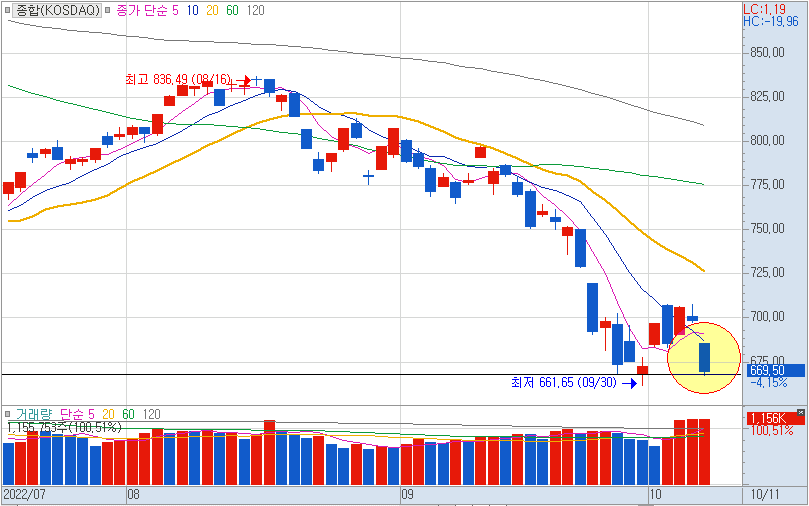Click the 최저 661.65 (09/30) low label
Image resolution: width=809 pixels, height=506 pixels.
[563, 382]
